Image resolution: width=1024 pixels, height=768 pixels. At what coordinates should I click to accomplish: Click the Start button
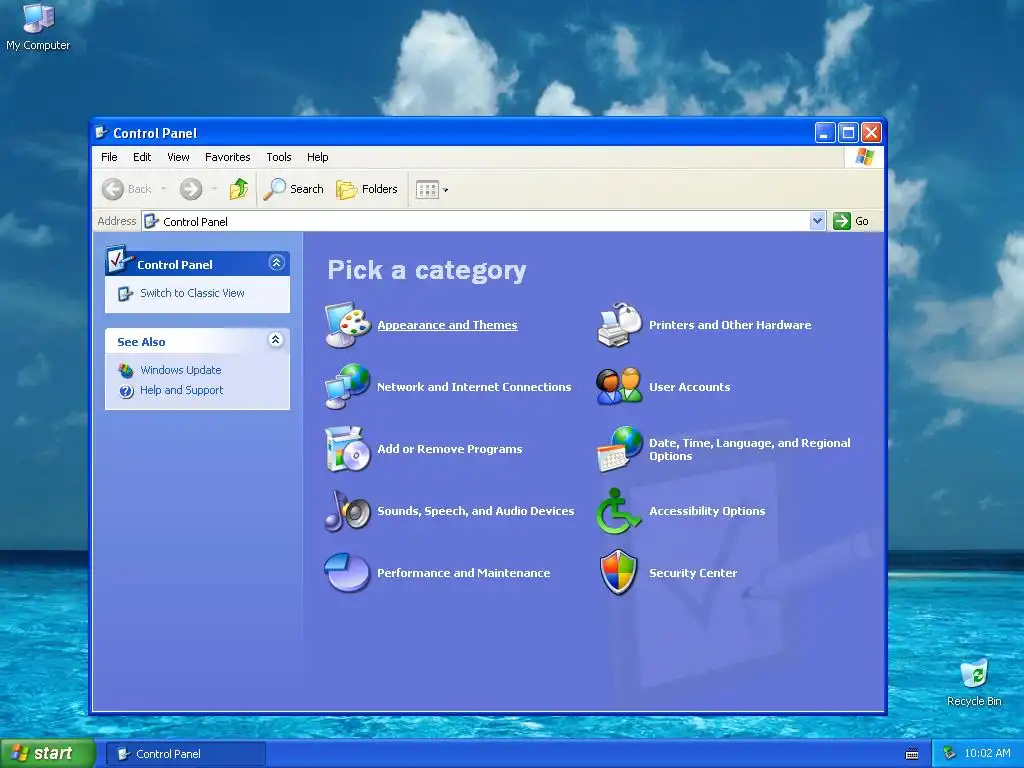click(x=47, y=754)
